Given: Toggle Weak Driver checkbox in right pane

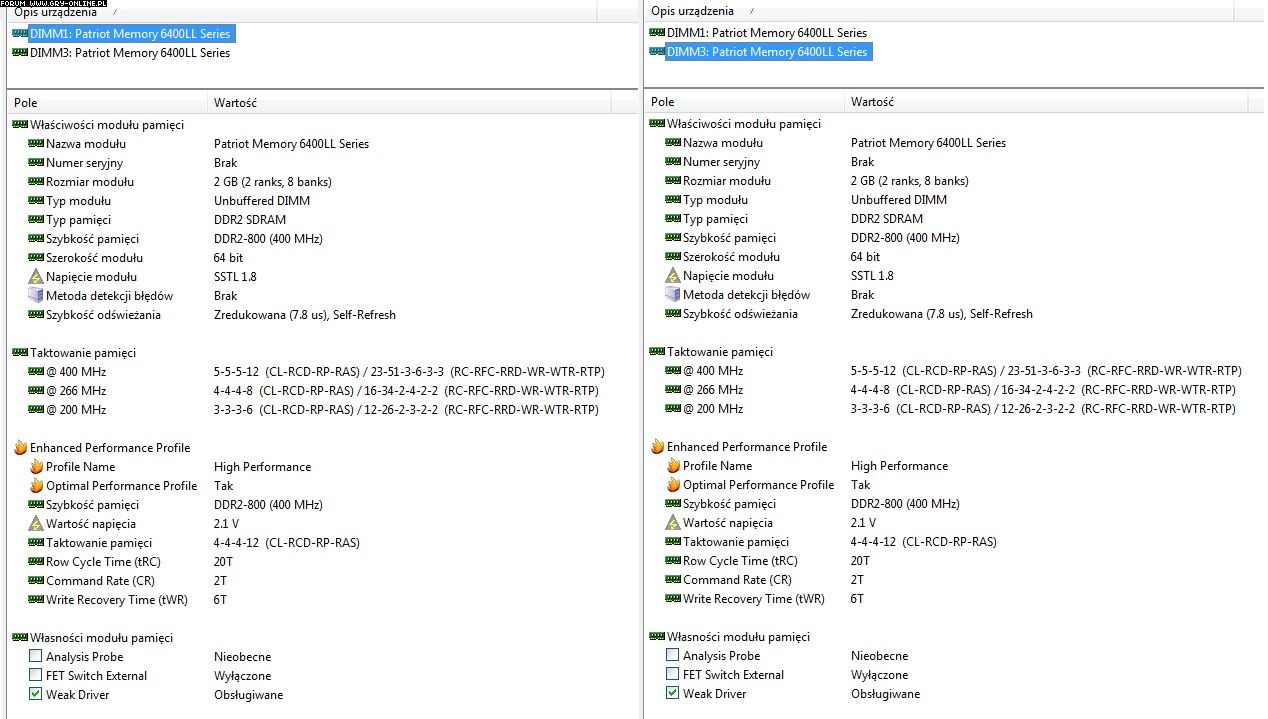Looking at the screenshot, I should tap(673, 693).
